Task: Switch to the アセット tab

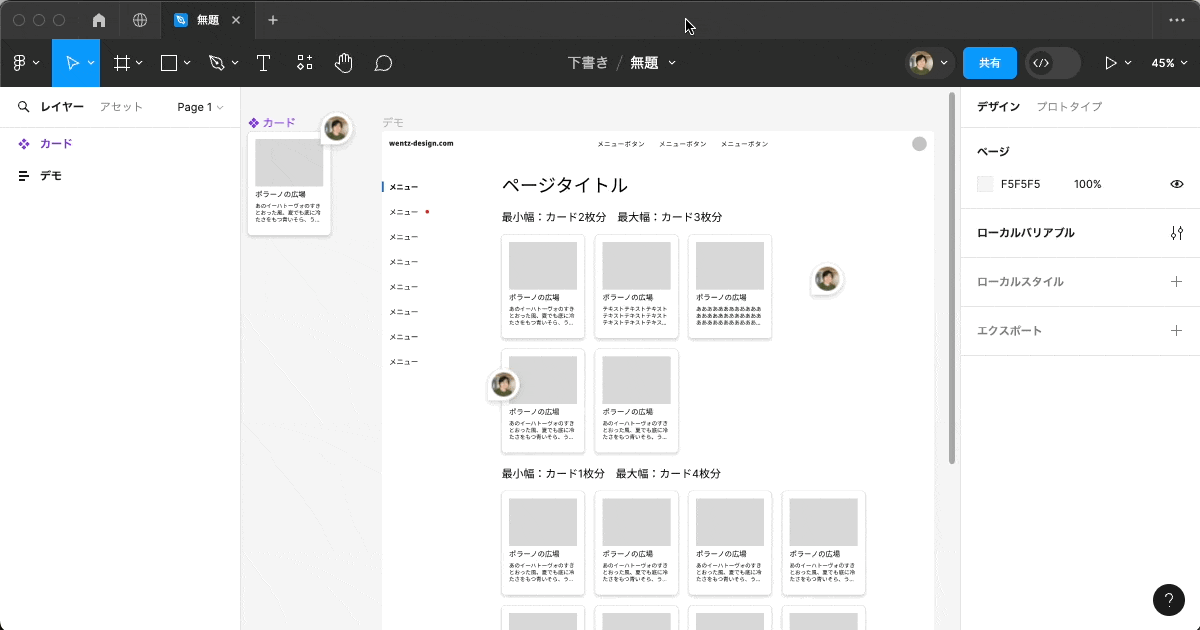Action: pyautogui.click(x=121, y=107)
